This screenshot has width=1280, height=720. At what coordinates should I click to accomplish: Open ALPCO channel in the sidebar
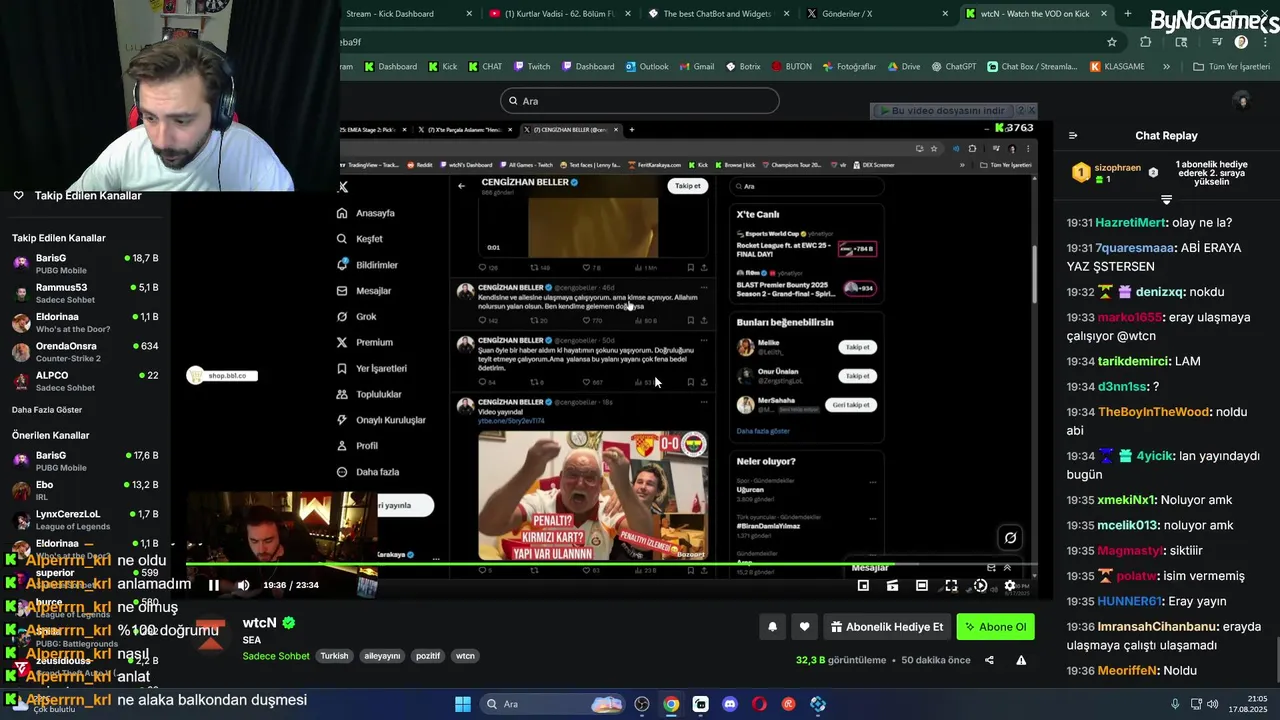[85, 381]
